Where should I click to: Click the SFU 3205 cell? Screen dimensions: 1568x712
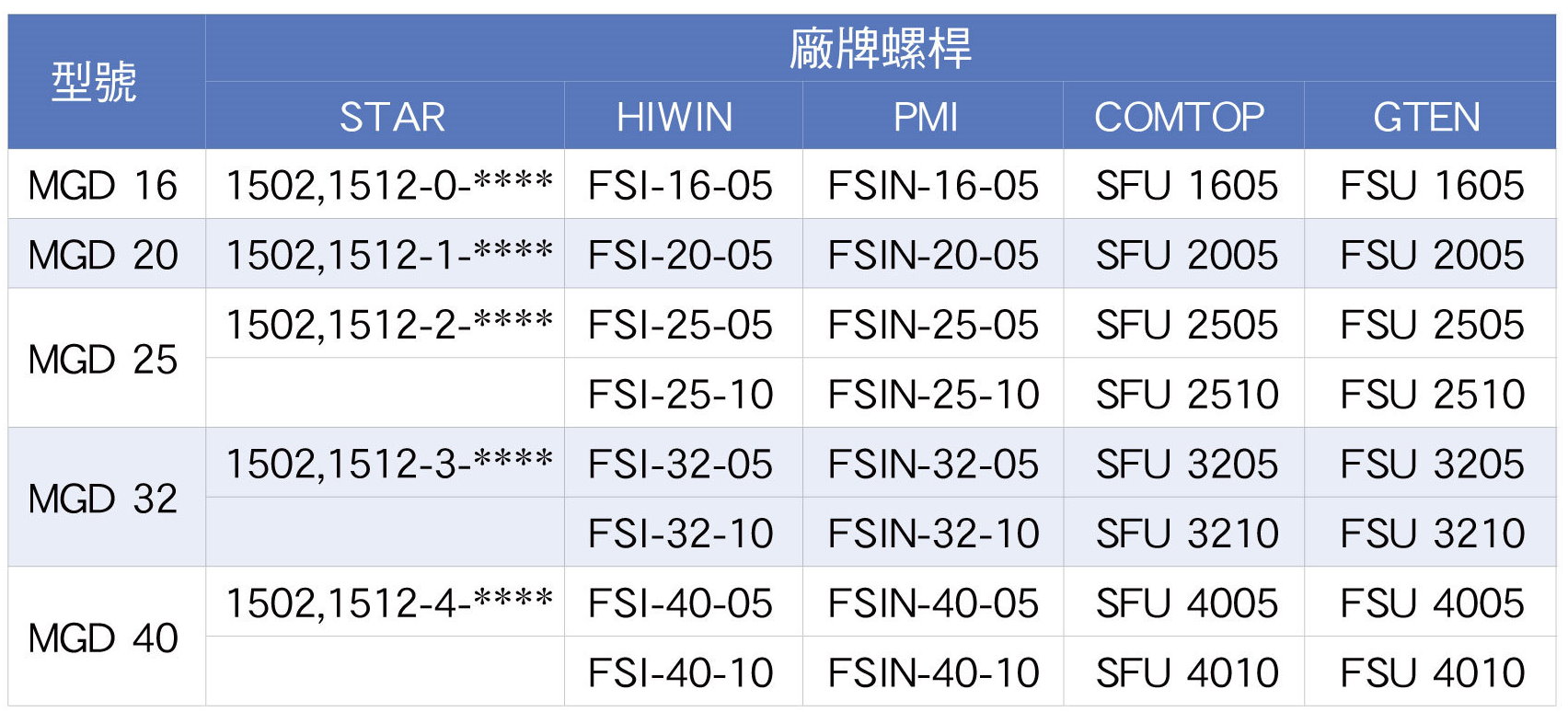tap(1187, 464)
